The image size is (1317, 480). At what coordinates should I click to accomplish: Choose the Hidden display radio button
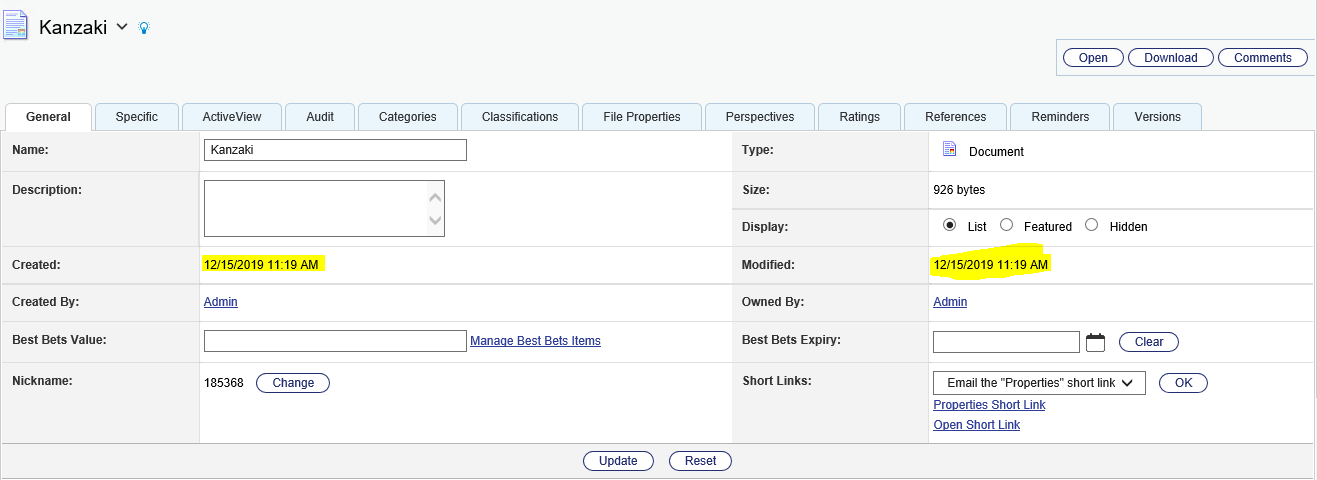point(1092,225)
